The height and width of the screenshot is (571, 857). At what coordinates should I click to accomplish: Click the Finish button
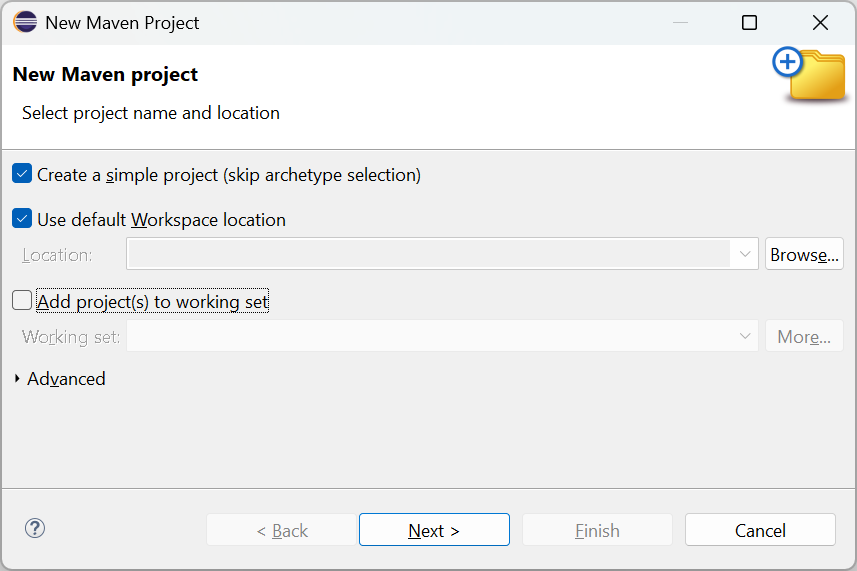click(x=597, y=530)
